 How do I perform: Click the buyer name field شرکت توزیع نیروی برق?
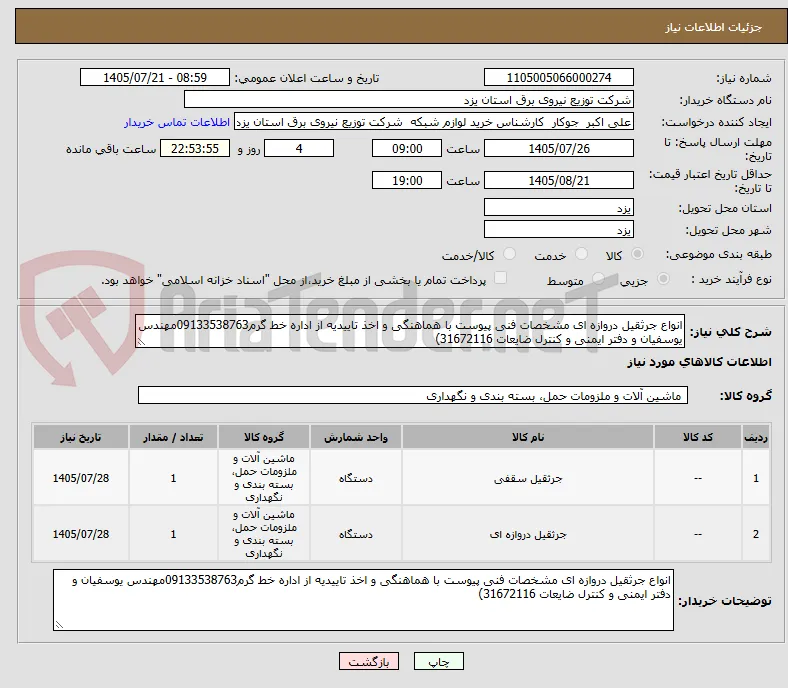click(409, 100)
